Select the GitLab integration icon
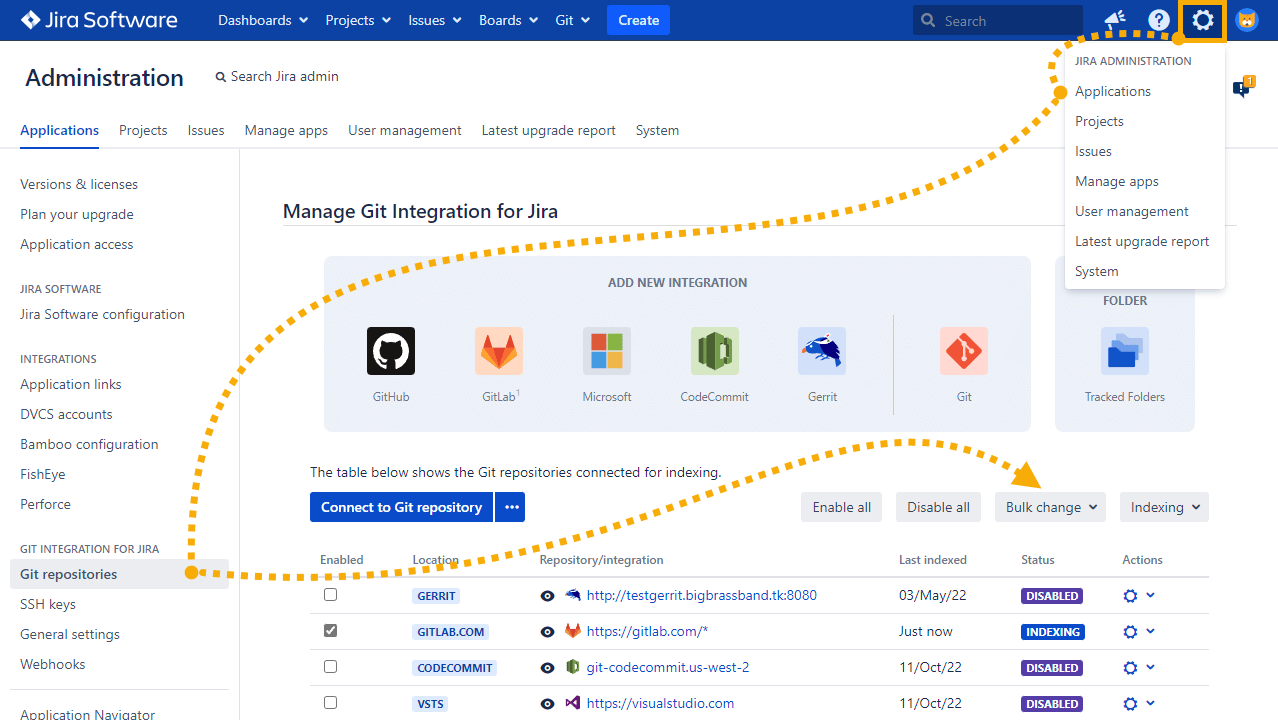 pyautogui.click(x=498, y=351)
